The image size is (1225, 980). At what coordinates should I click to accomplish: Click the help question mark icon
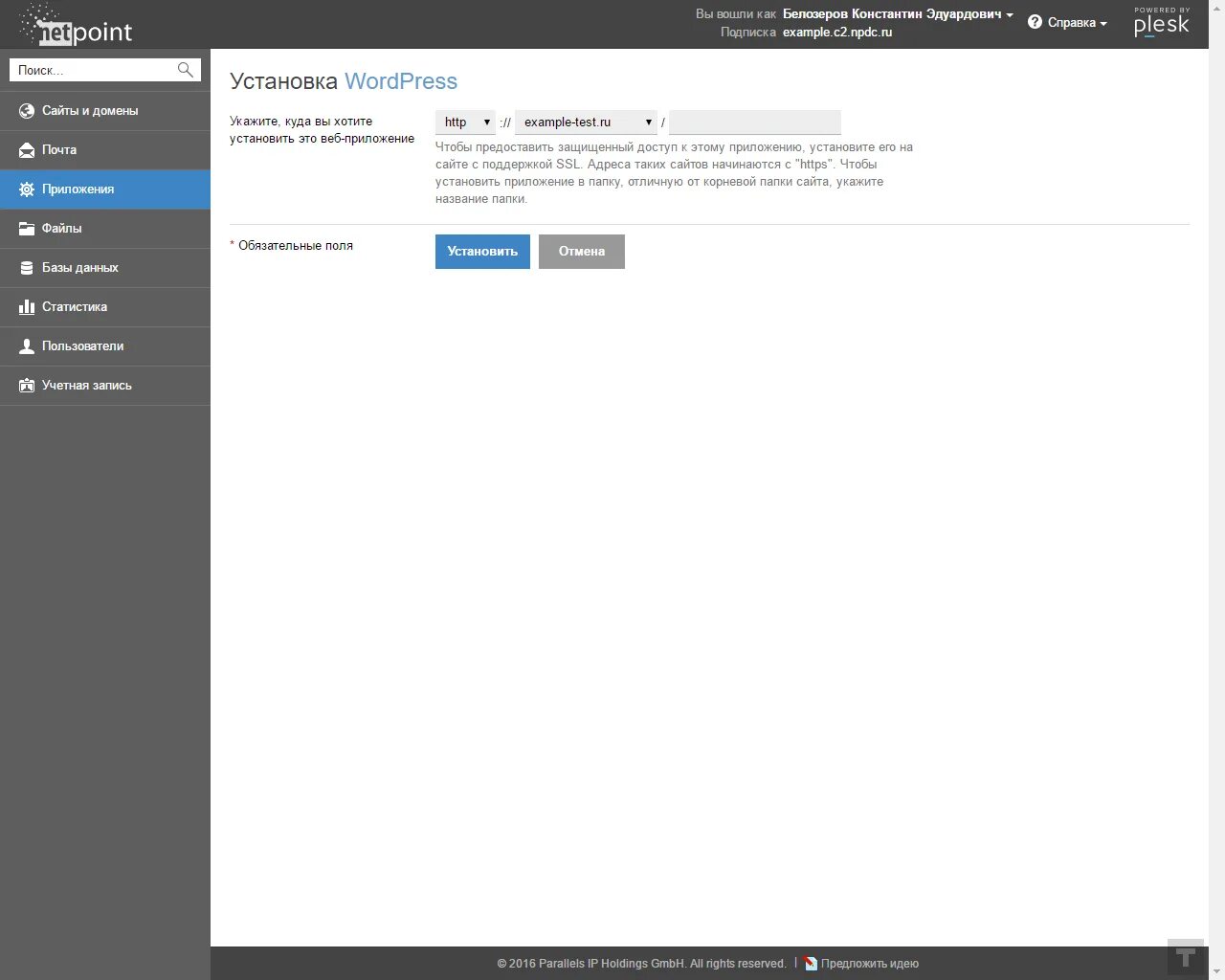(x=1035, y=22)
